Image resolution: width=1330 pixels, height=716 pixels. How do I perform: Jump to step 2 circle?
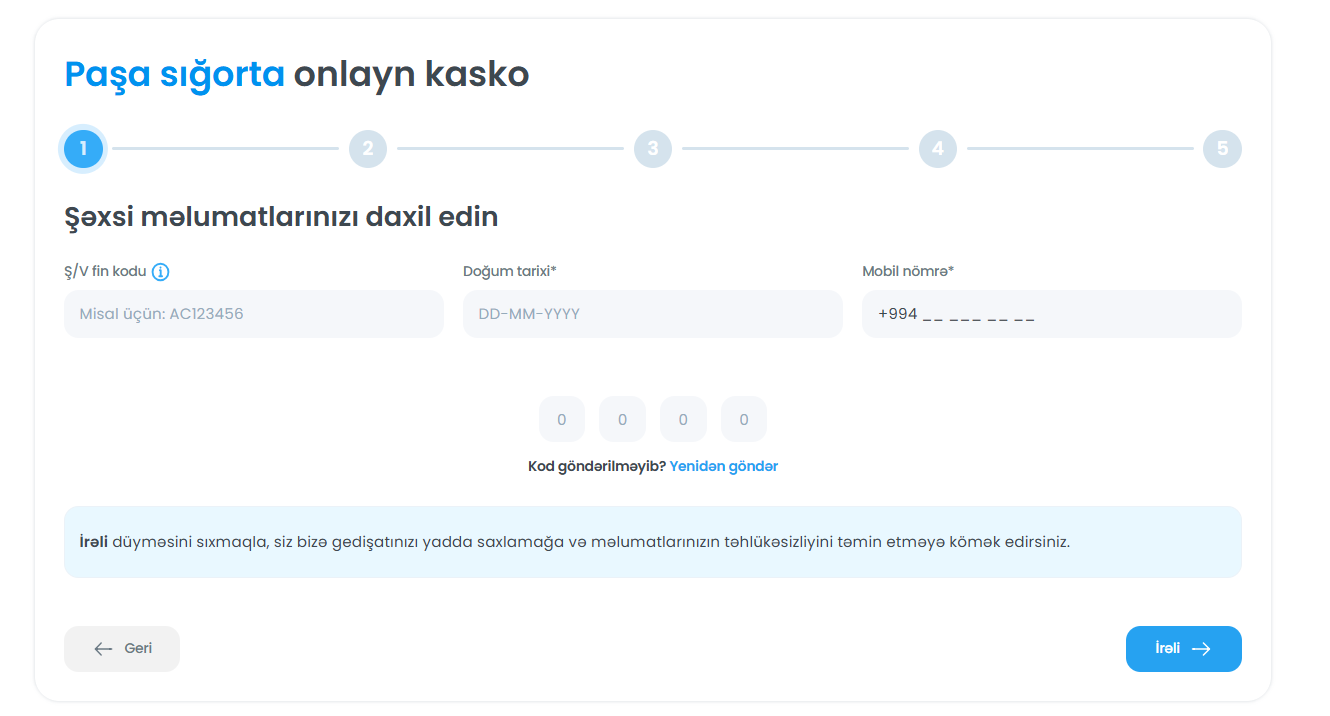[x=368, y=149]
